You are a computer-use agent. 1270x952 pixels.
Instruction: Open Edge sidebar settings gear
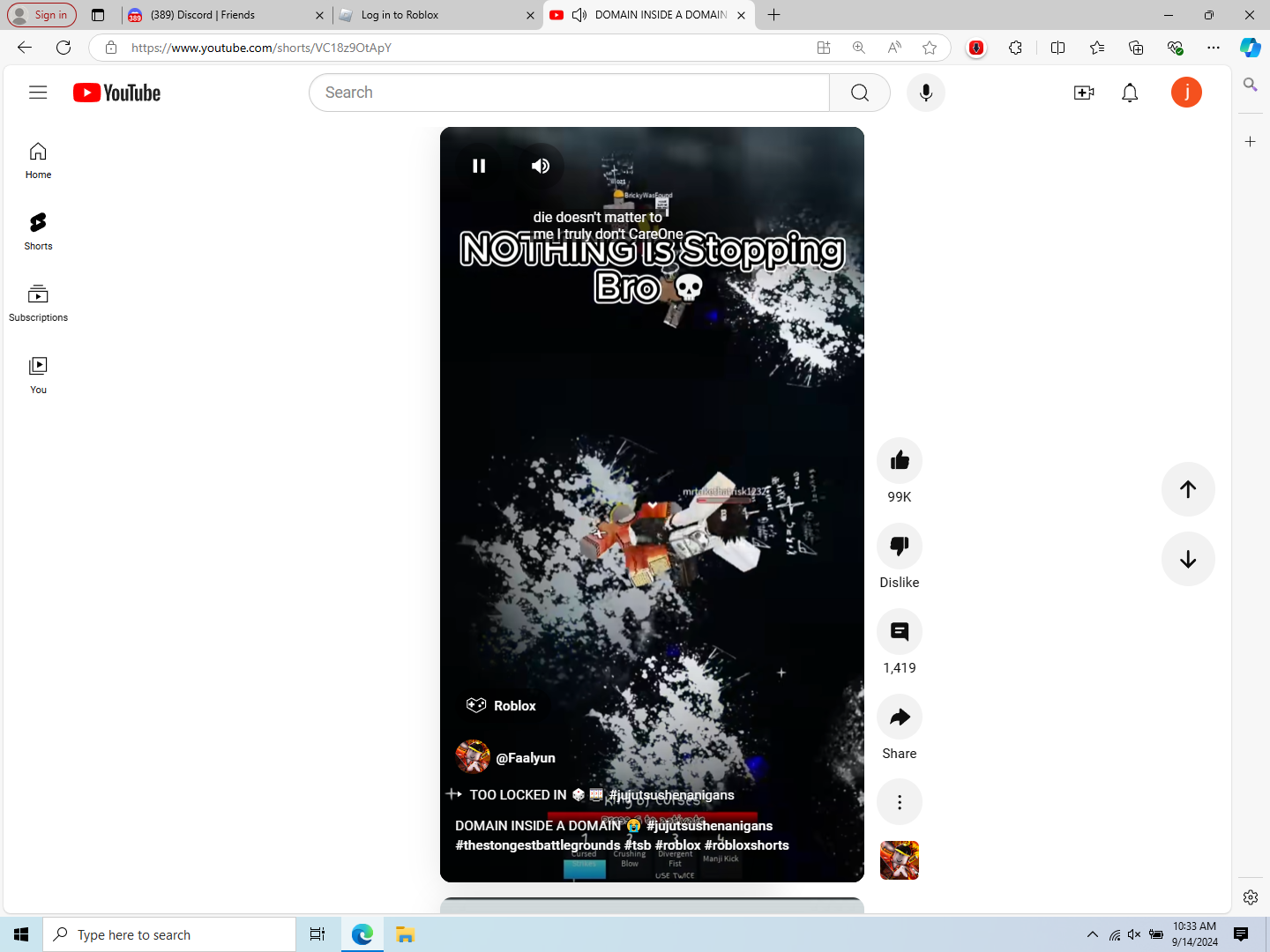[x=1251, y=897]
